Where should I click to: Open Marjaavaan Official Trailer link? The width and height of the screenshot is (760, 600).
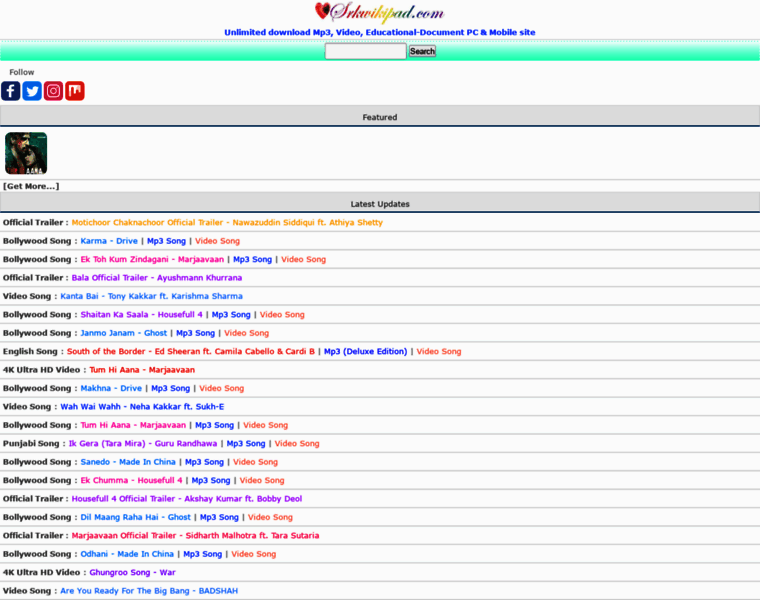coord(195,536)
